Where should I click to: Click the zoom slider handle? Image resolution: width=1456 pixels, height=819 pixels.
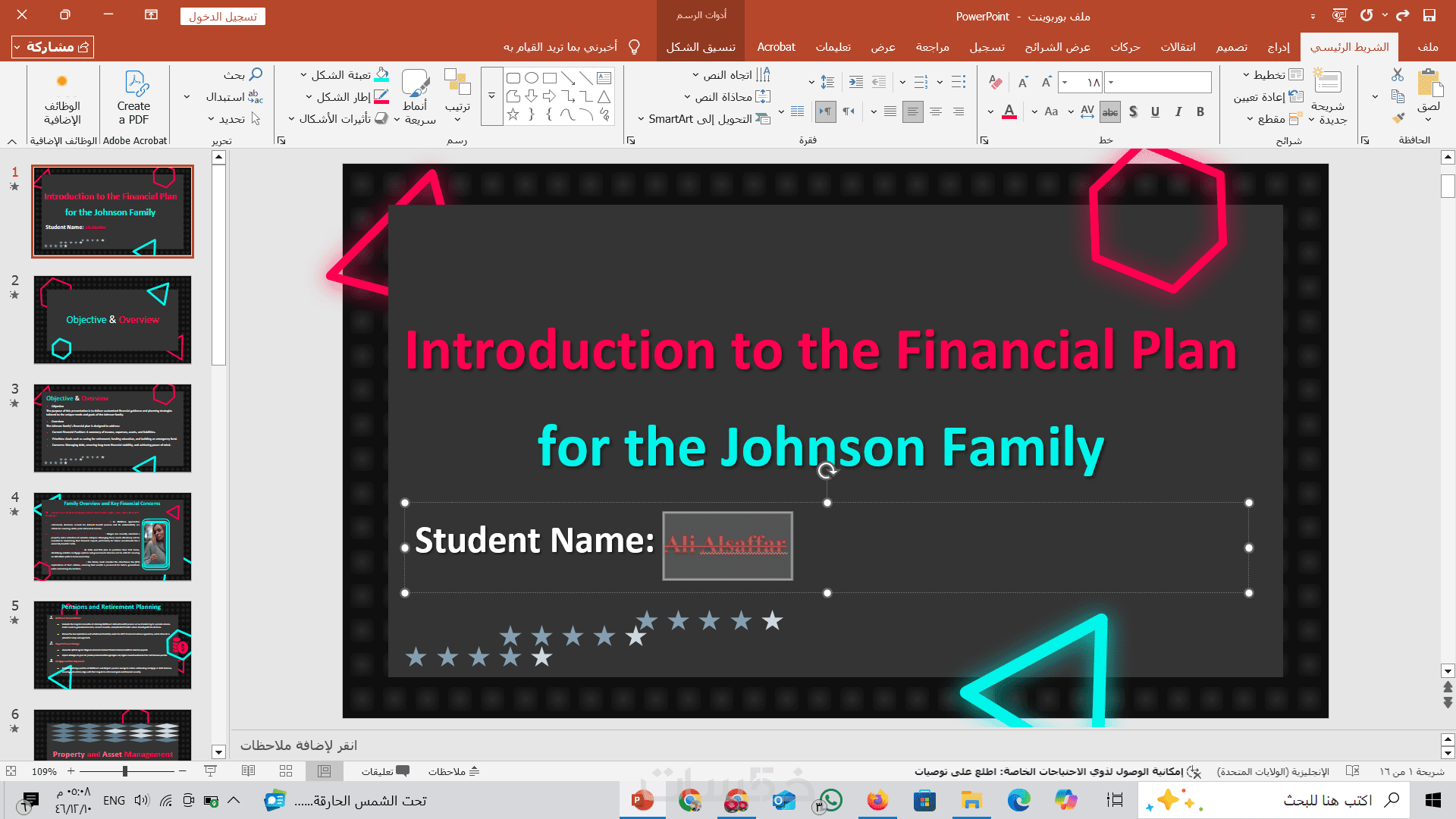tap(125, 771)
